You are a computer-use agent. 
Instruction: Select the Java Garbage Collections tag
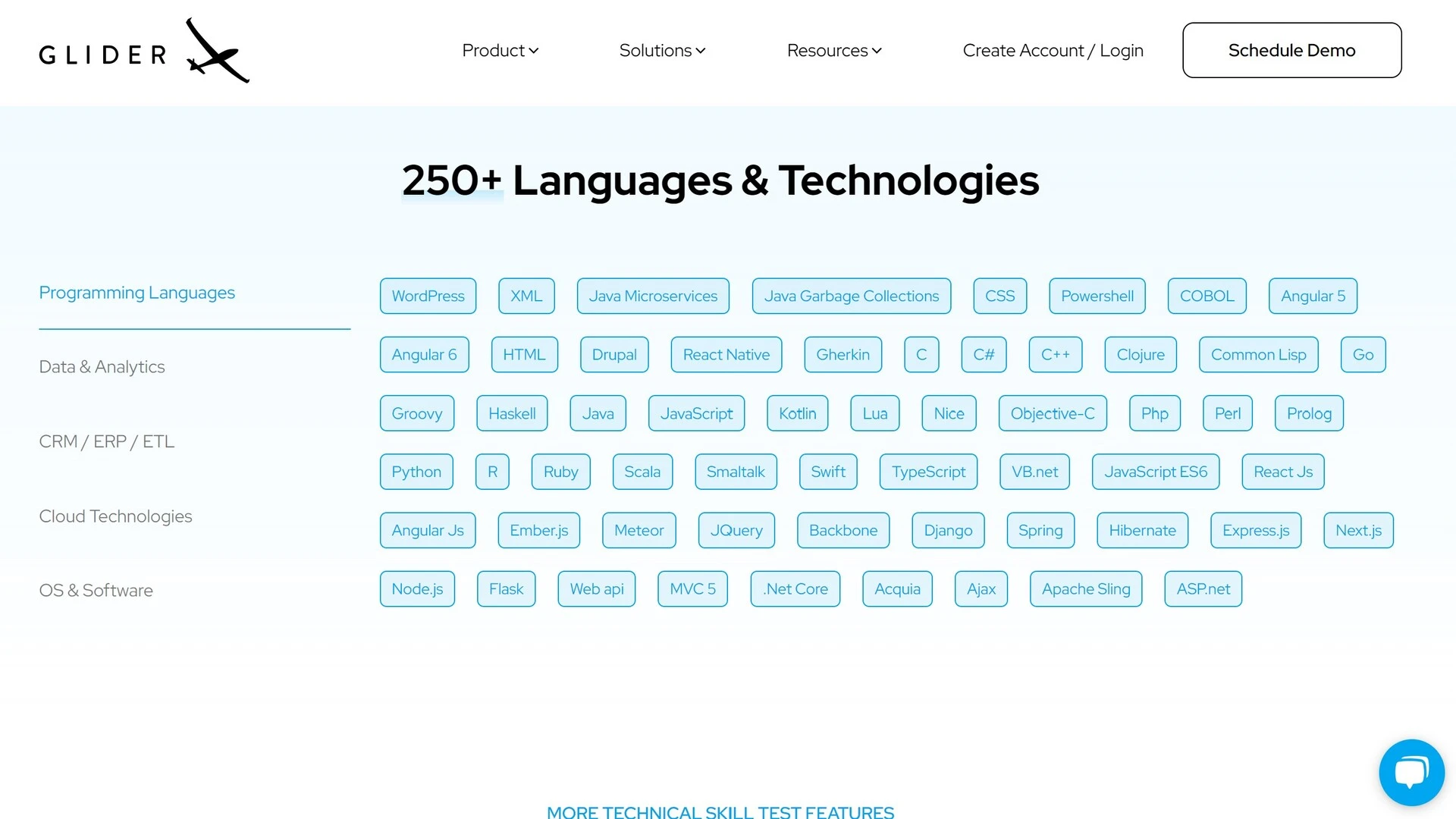[852, 296]
